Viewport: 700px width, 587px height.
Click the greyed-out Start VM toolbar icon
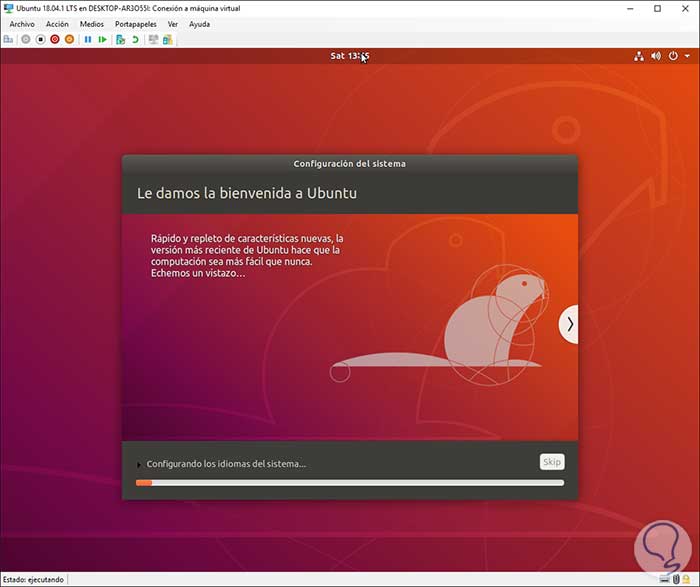point(26,40)
